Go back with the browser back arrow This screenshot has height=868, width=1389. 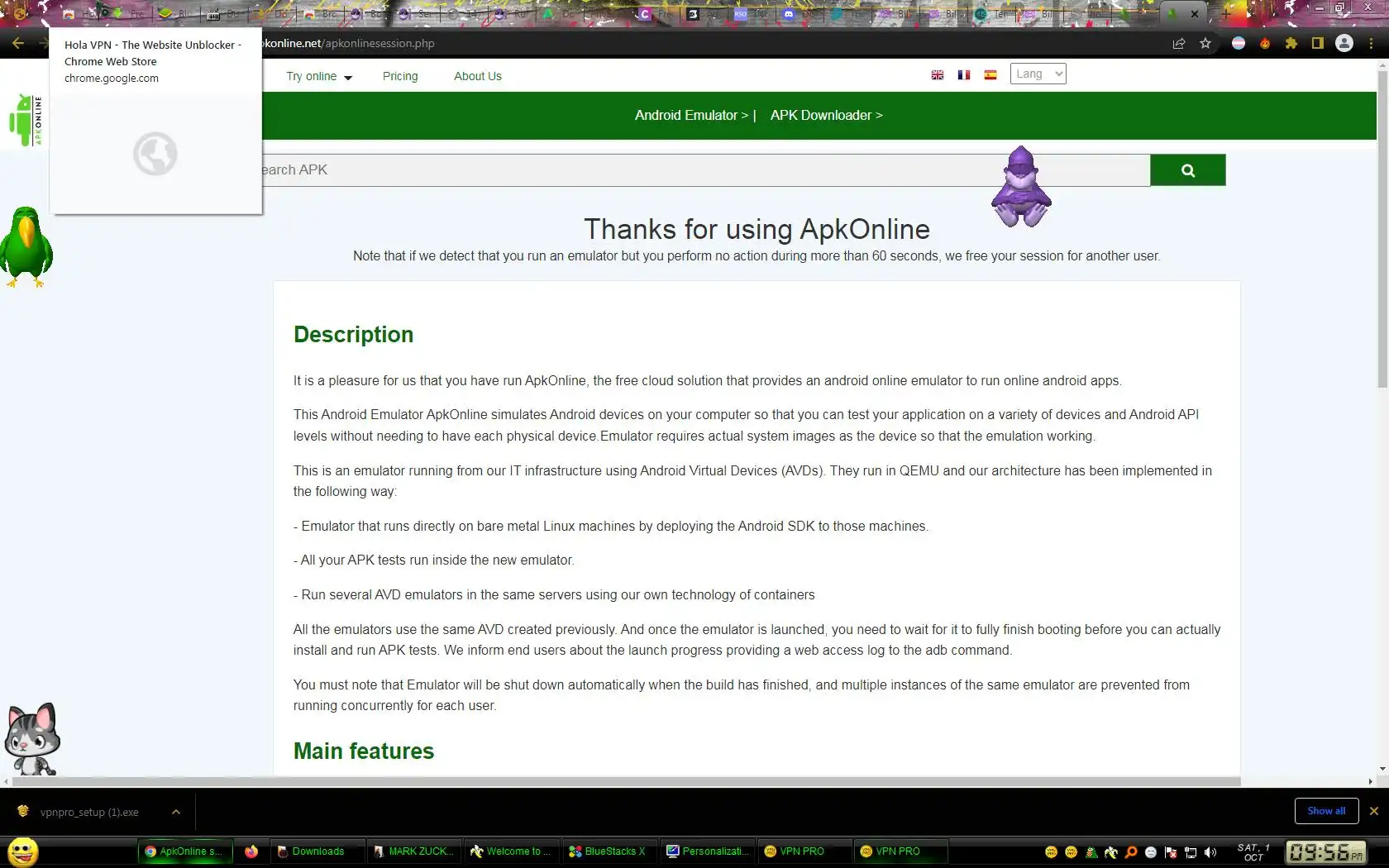(x=18, y=44)
